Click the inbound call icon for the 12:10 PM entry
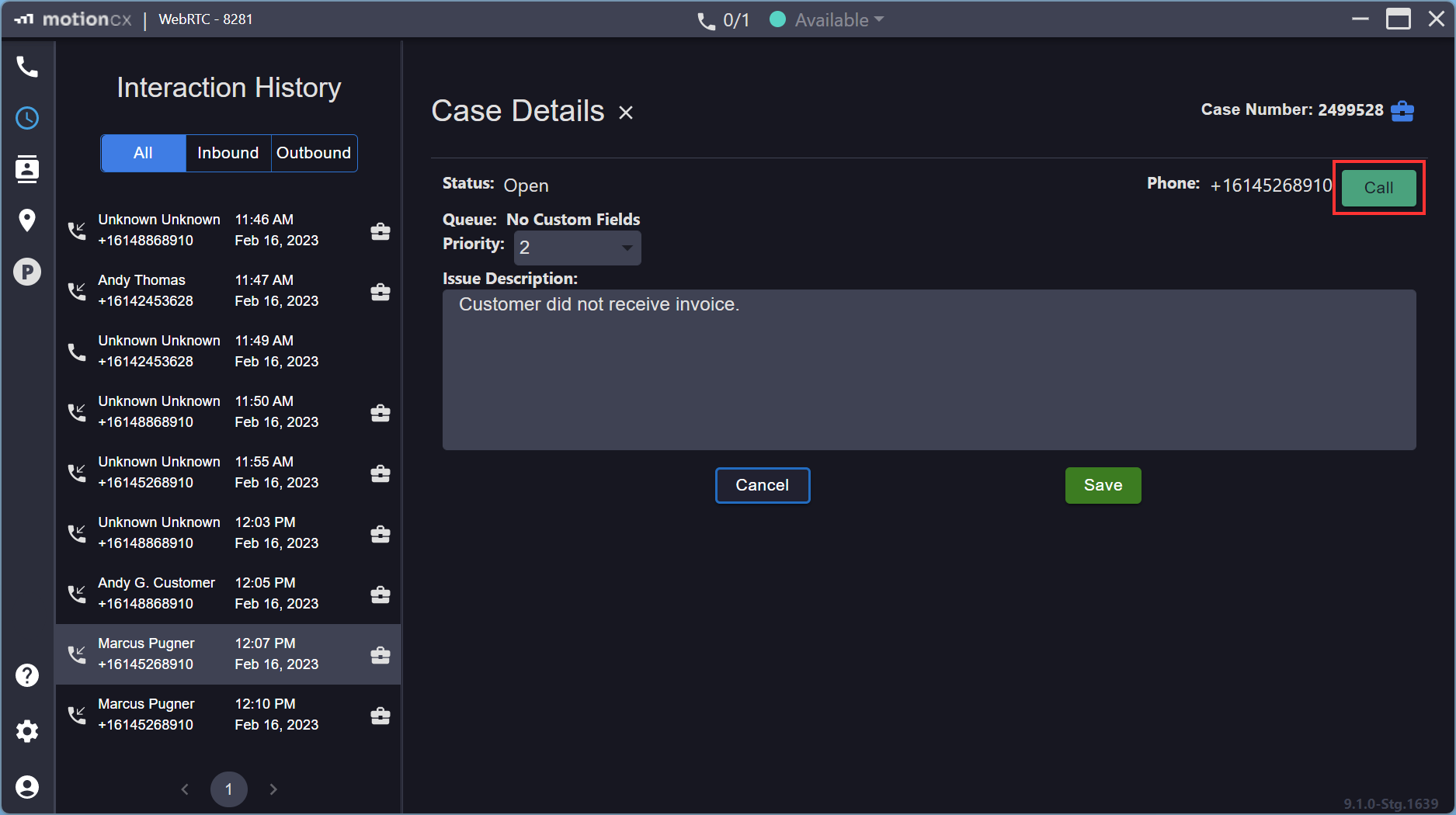Screen dimensions: 1456x815 point(77,715)
